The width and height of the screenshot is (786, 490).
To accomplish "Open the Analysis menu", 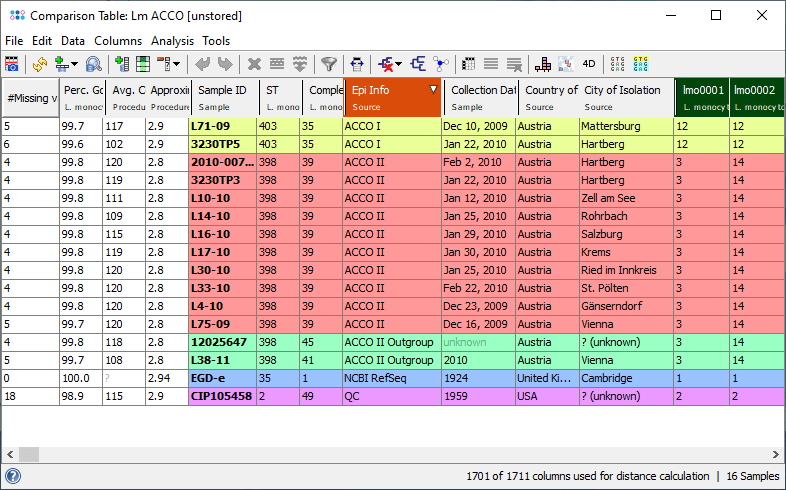I will (172, 41).
